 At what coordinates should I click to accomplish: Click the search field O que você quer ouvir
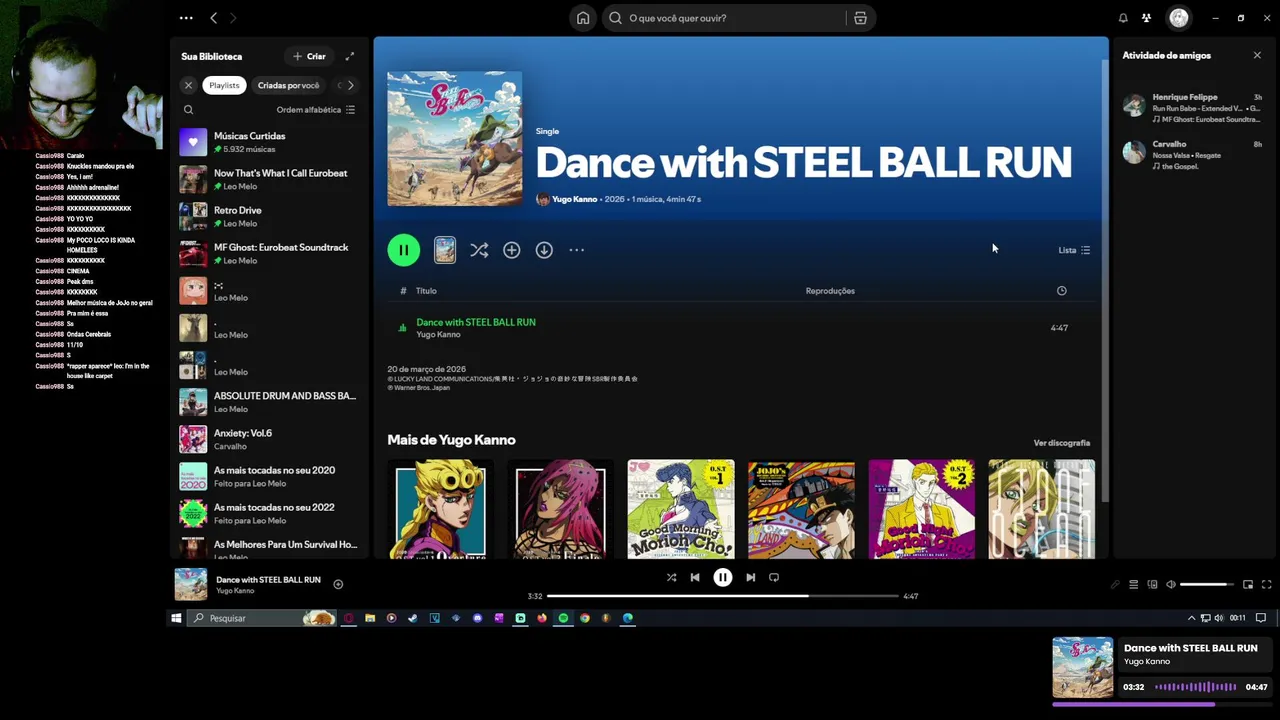724,18
